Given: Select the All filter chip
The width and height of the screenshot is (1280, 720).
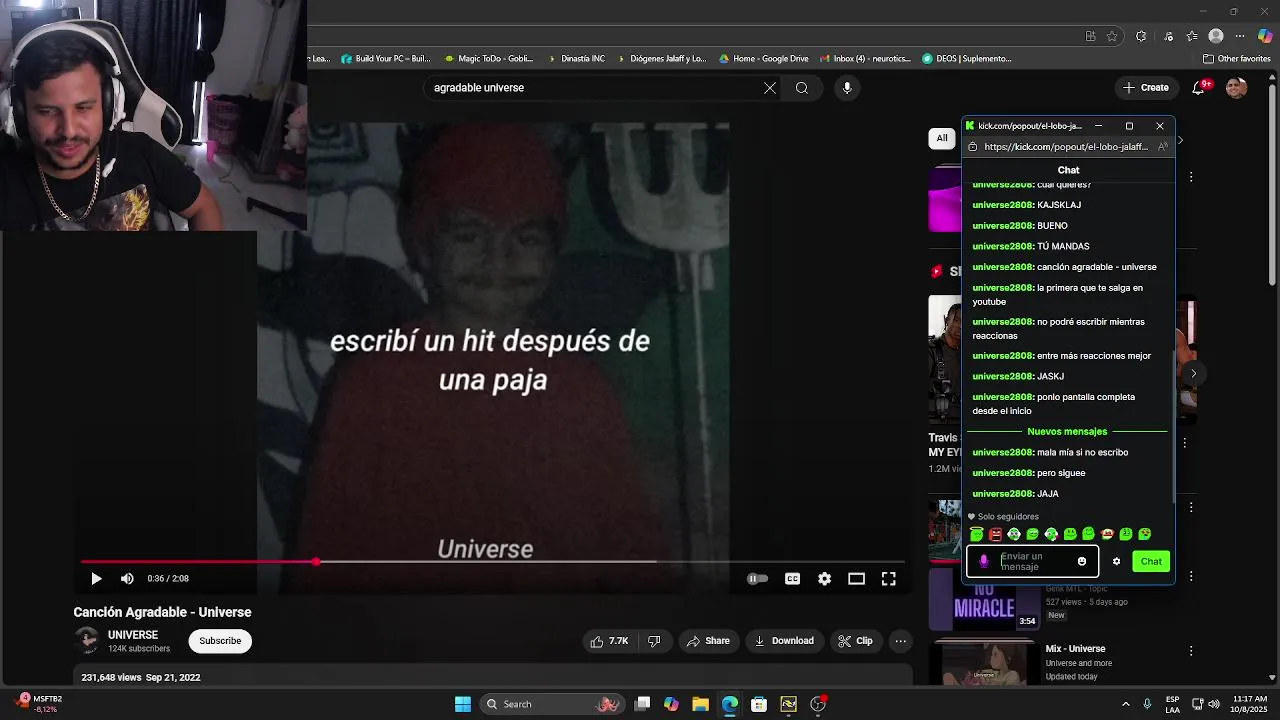Looking at the screenshot, I should [941, 138].
